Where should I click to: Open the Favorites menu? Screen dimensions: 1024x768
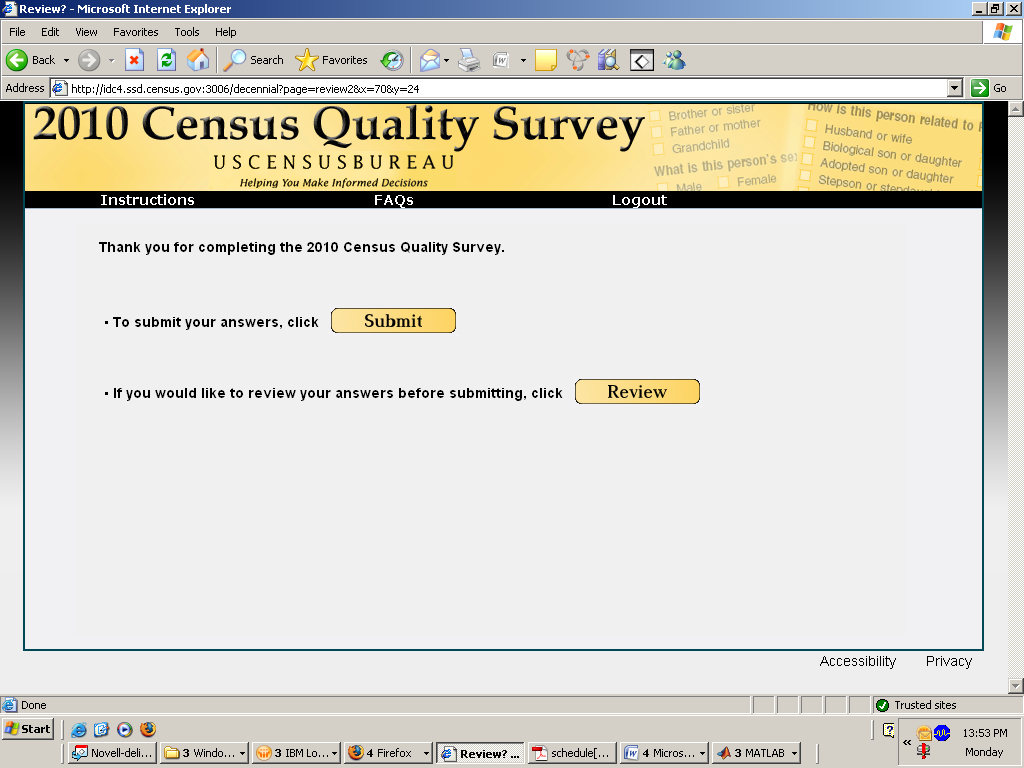point(136,32)
